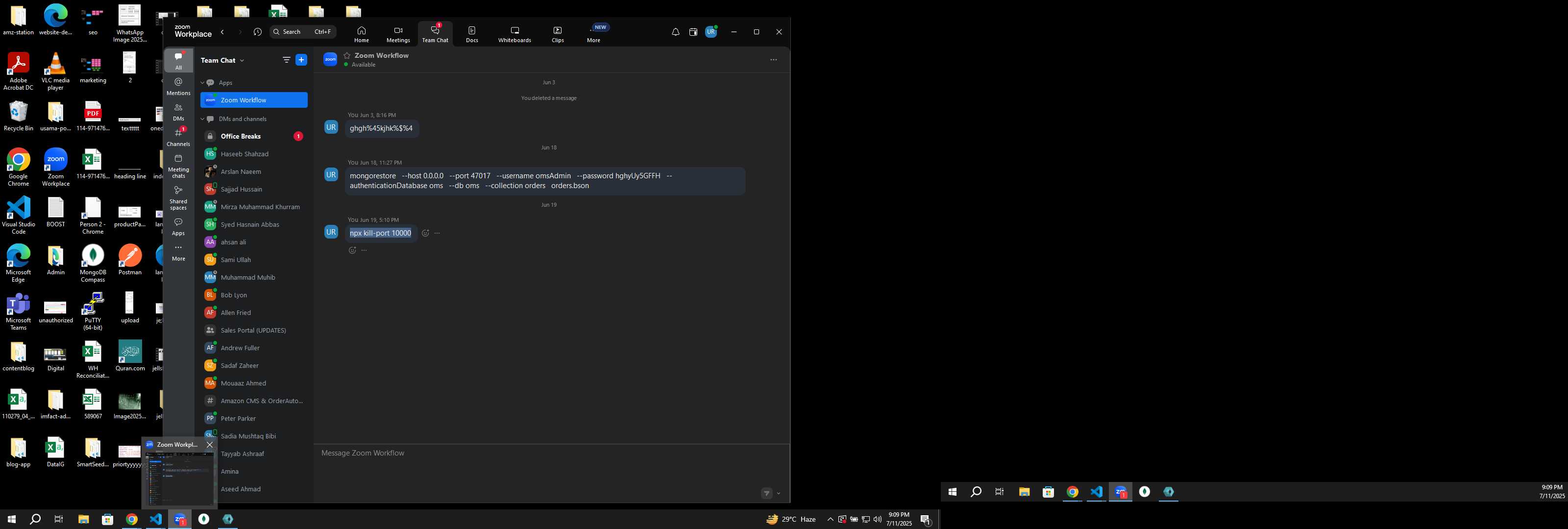Open Channels in the sidebar
Image resolution: width=1568 pixels, height=529 pixels.
(178, 138)
